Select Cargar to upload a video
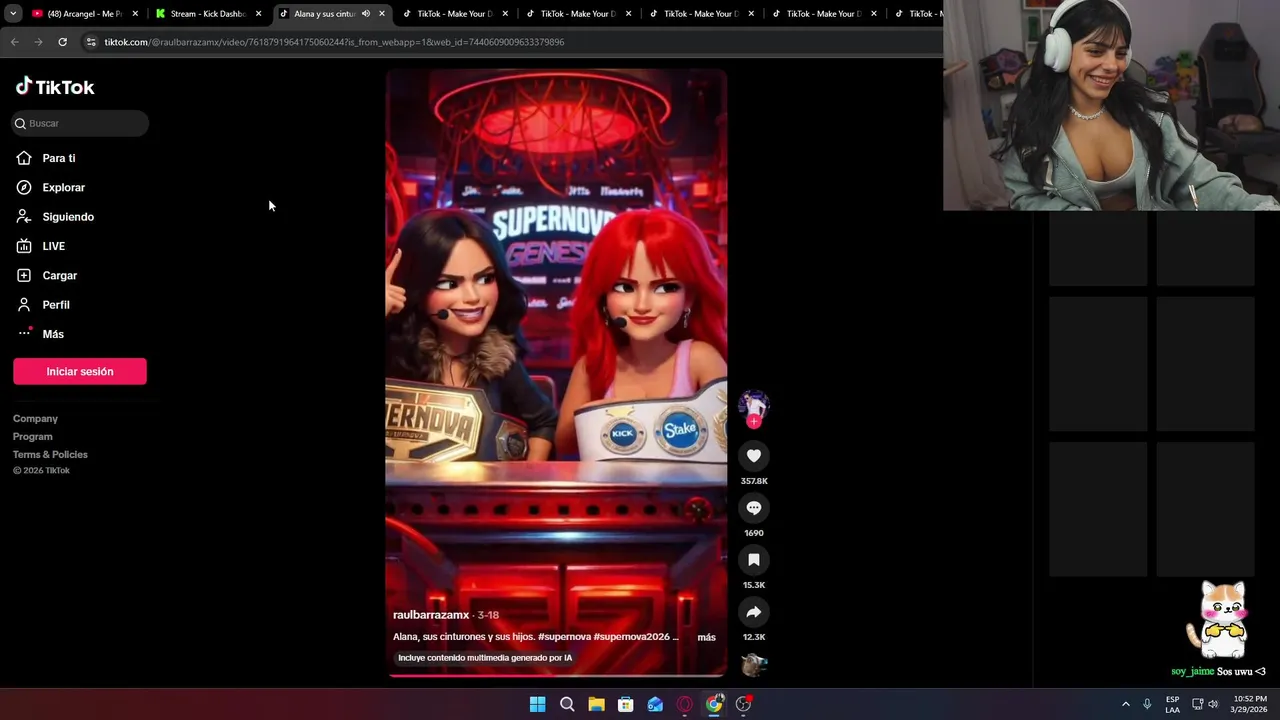This screenshot has height=720, width=1280. coord(59,275)
